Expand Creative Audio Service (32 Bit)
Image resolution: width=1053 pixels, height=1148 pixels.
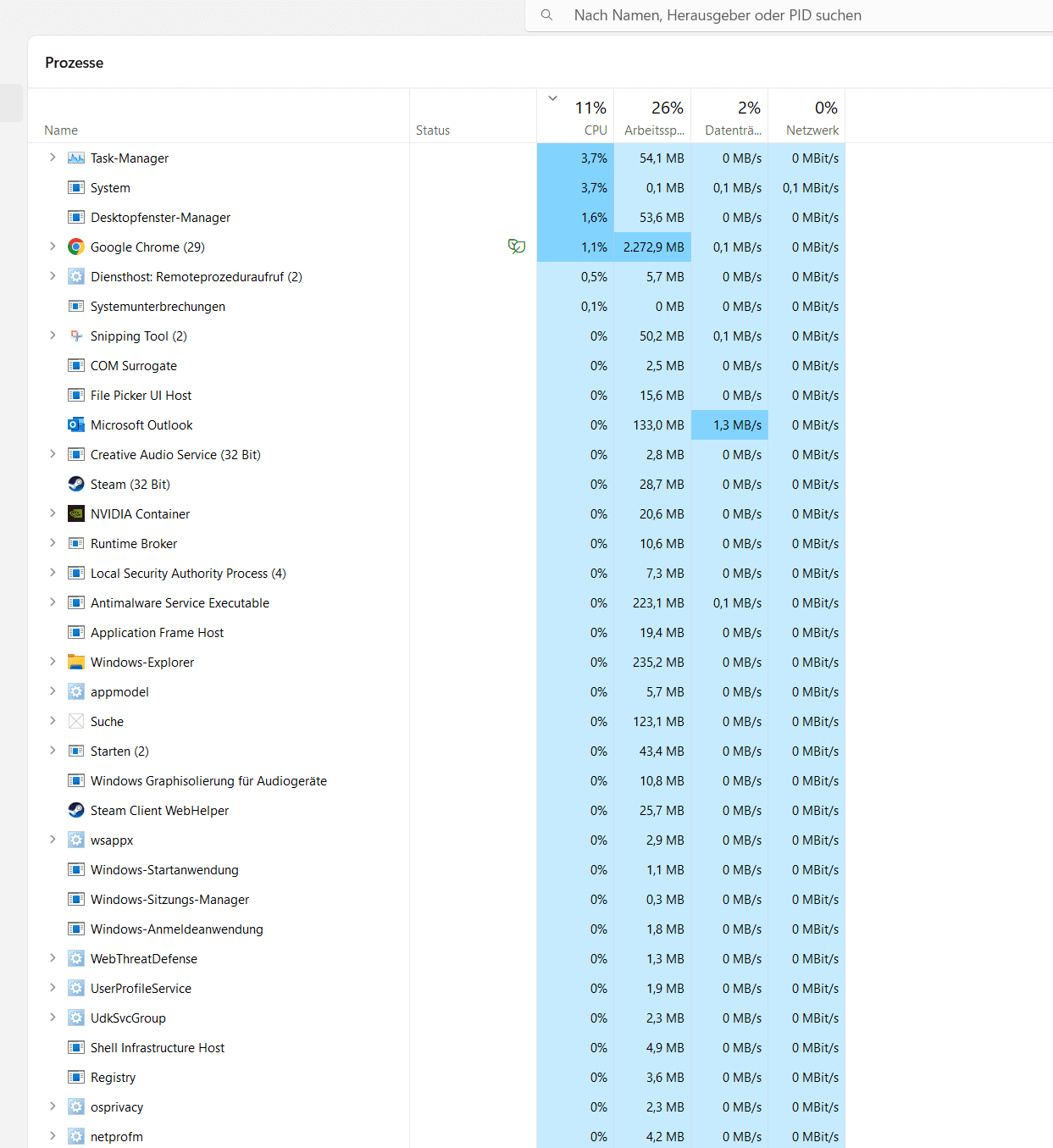pos(53,454)
